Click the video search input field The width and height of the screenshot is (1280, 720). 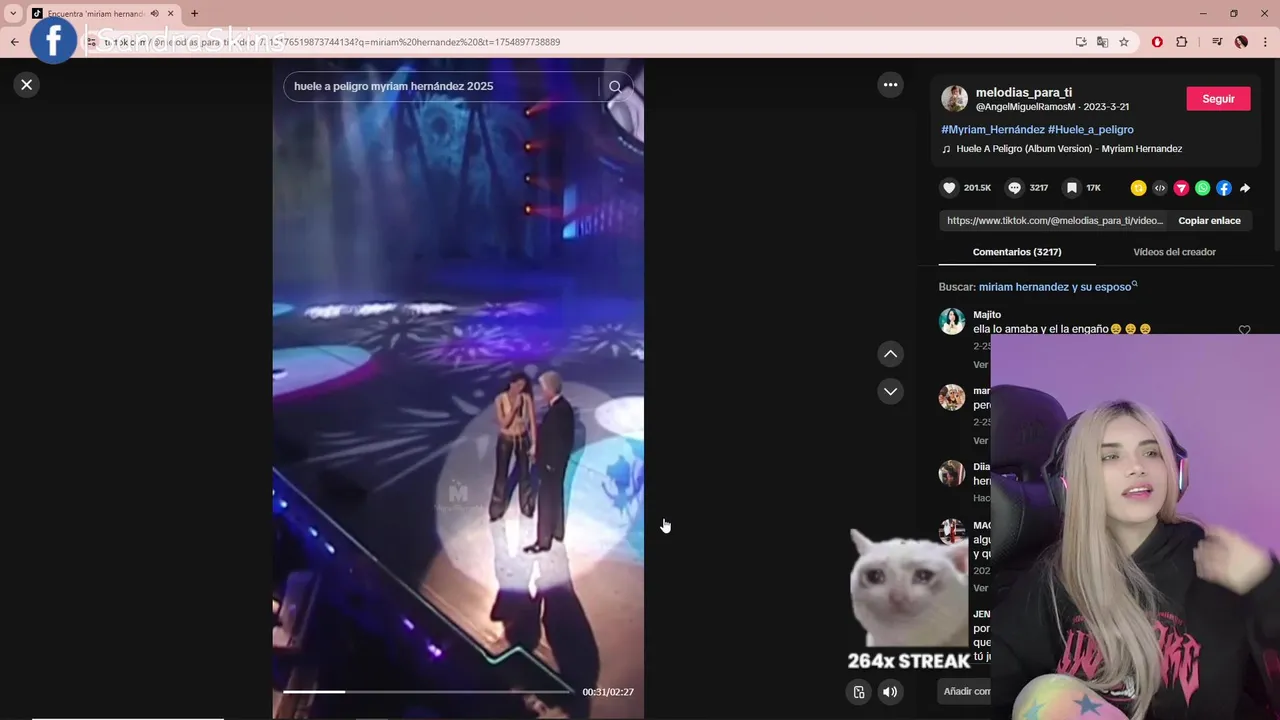(x=444, y=87)
